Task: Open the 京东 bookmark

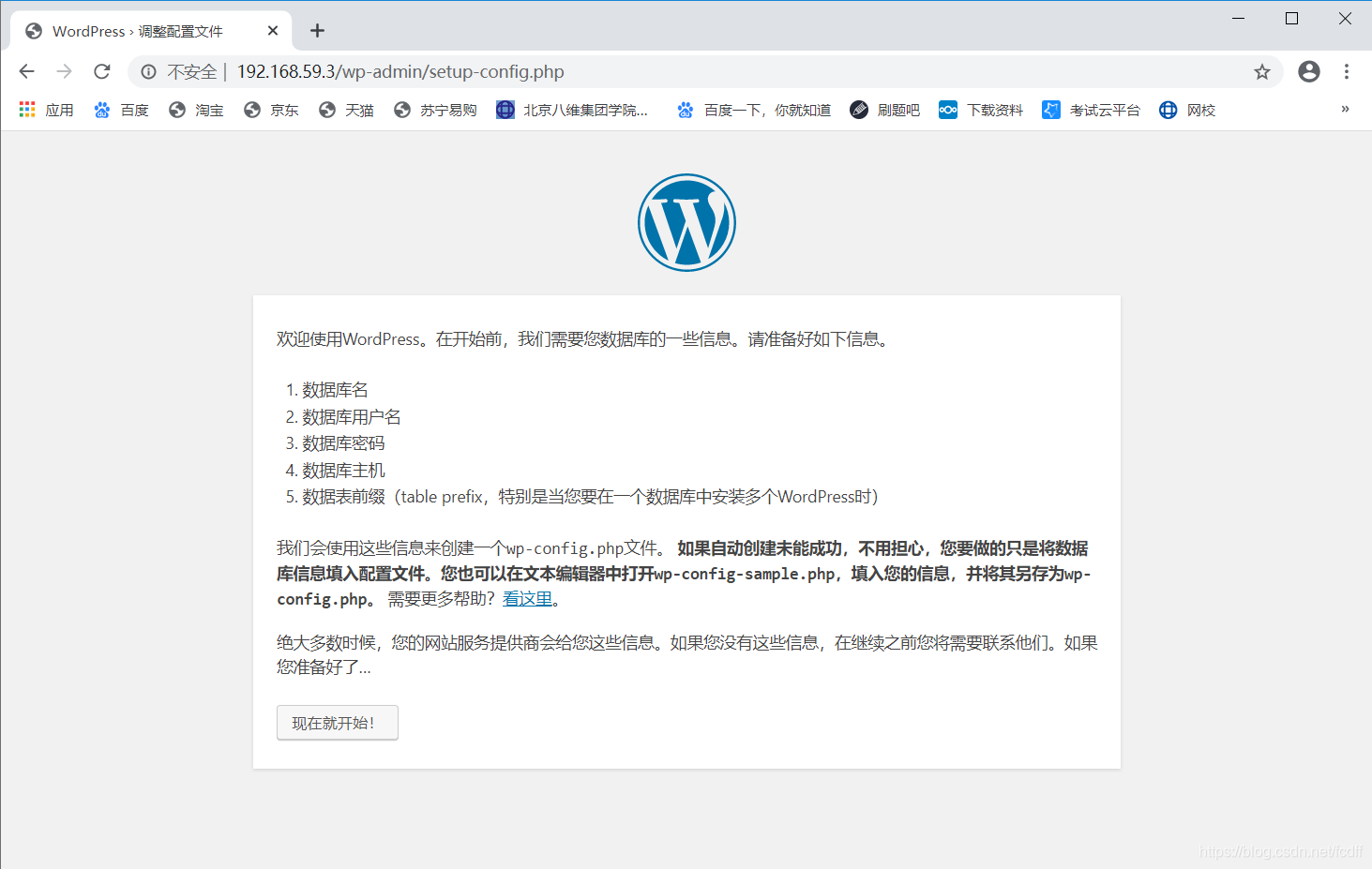Action: (271, 110)
